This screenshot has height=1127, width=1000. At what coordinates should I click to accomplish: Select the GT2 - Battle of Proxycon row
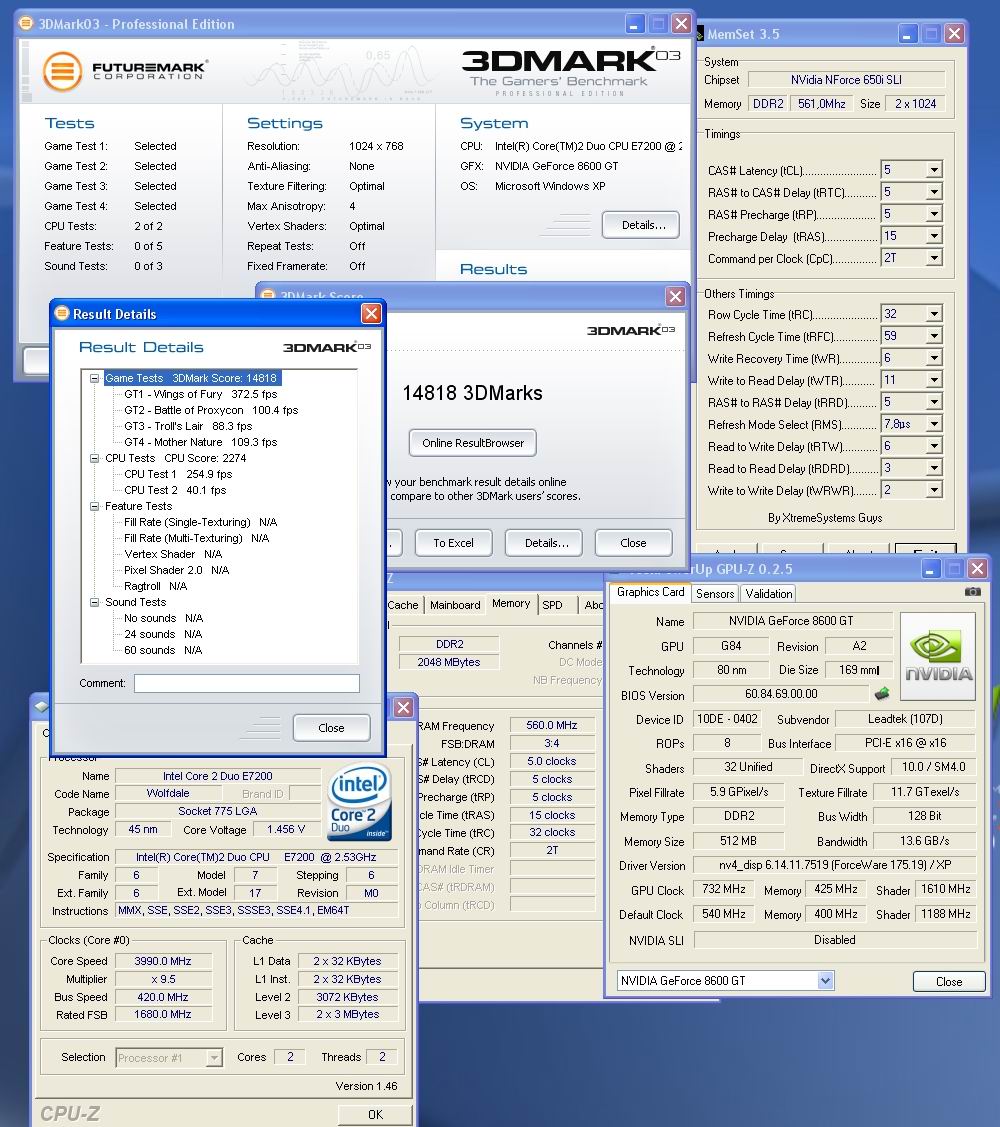[x=211, y=410]
